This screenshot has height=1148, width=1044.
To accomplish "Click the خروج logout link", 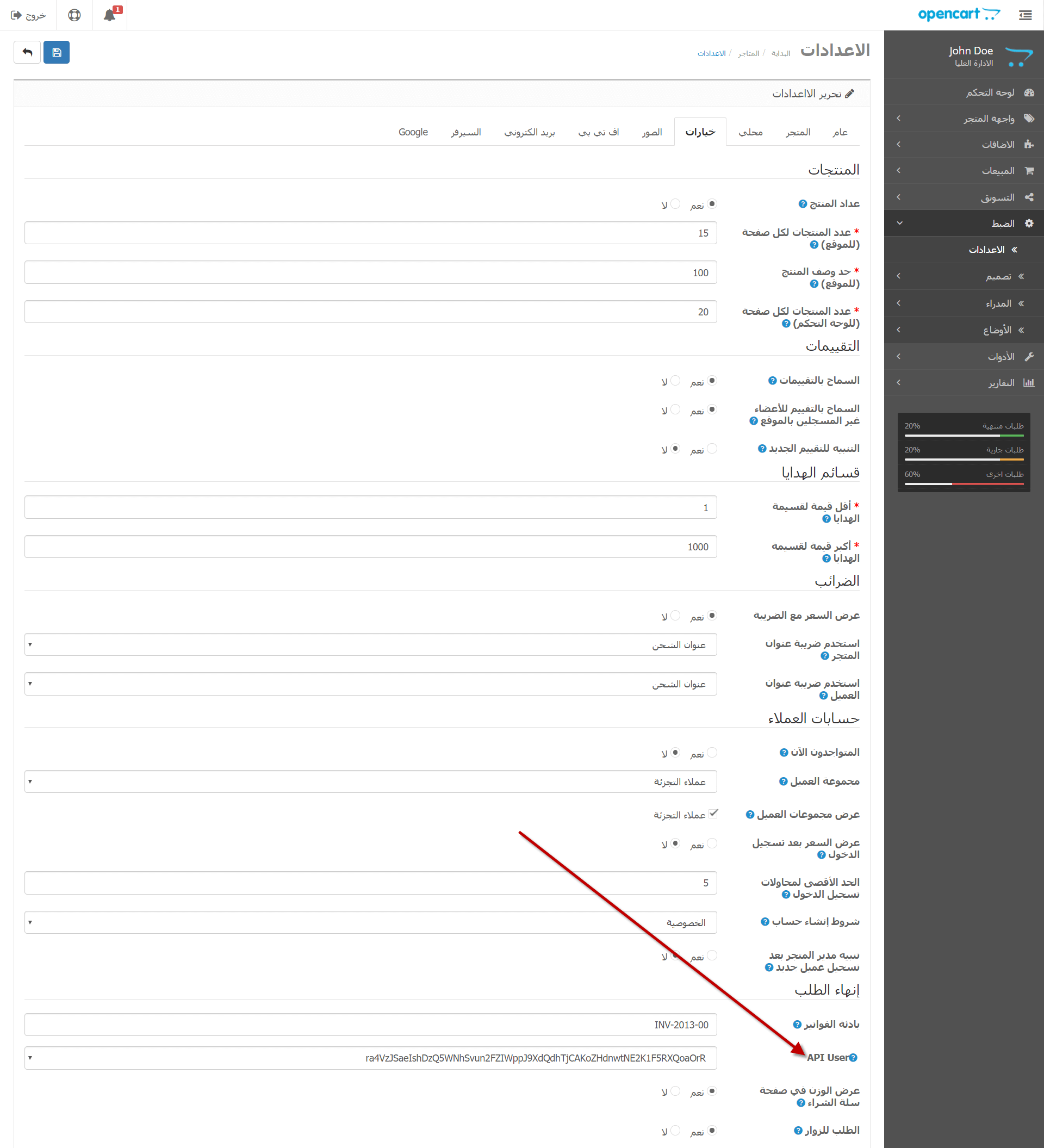I will 28,15.
